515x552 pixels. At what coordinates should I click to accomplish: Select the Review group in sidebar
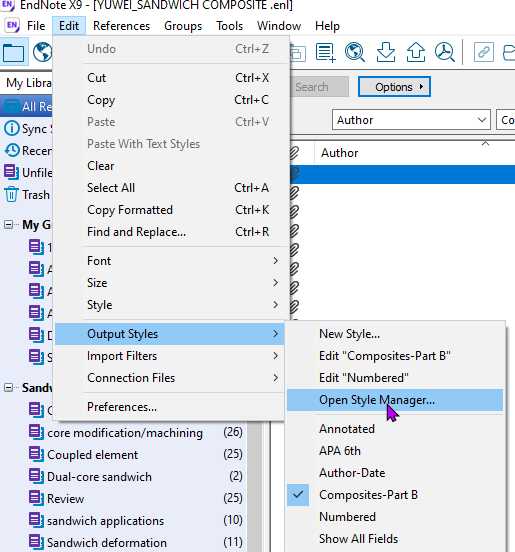point(65,499)
